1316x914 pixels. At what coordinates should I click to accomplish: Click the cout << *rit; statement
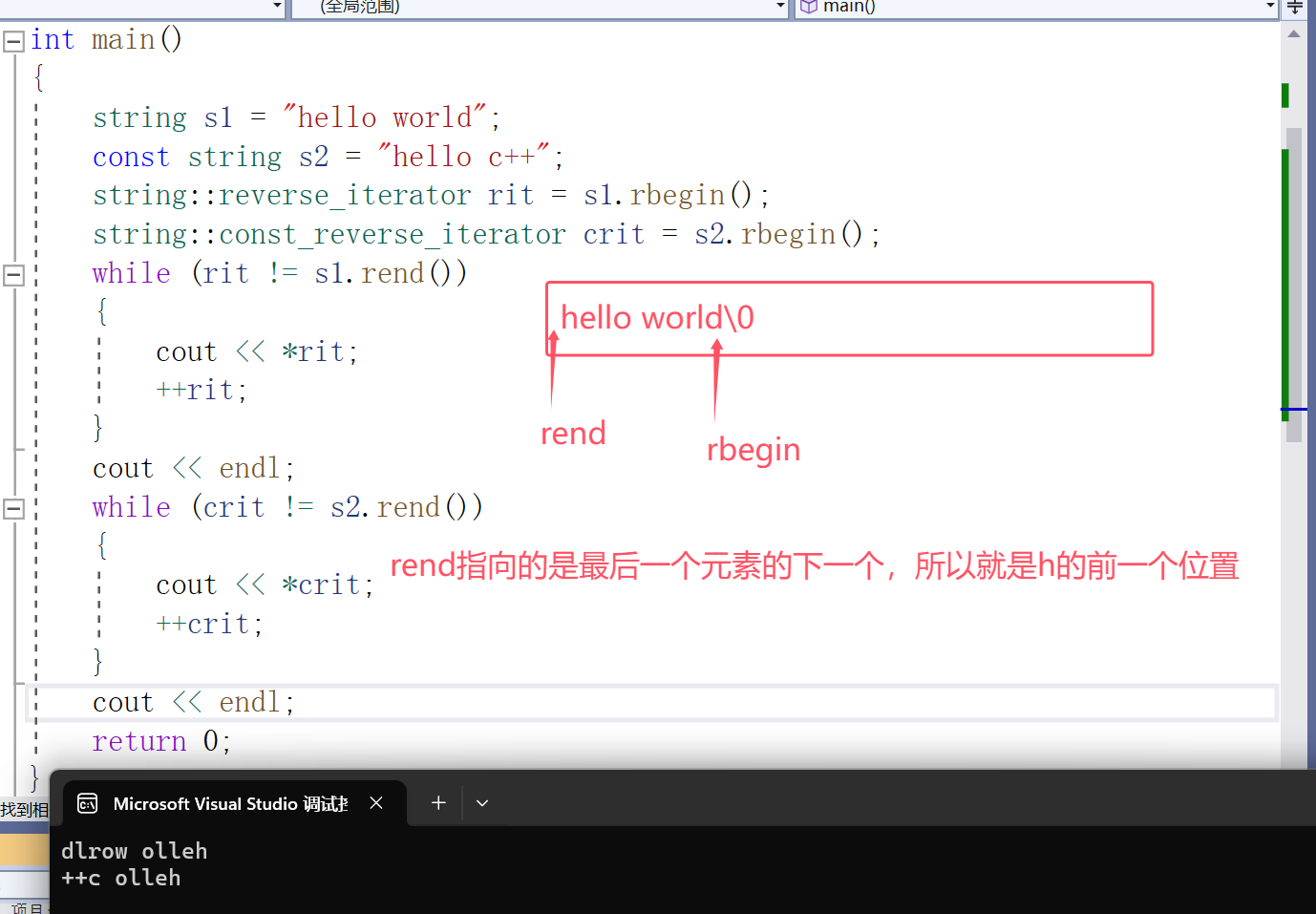[257, 352]
